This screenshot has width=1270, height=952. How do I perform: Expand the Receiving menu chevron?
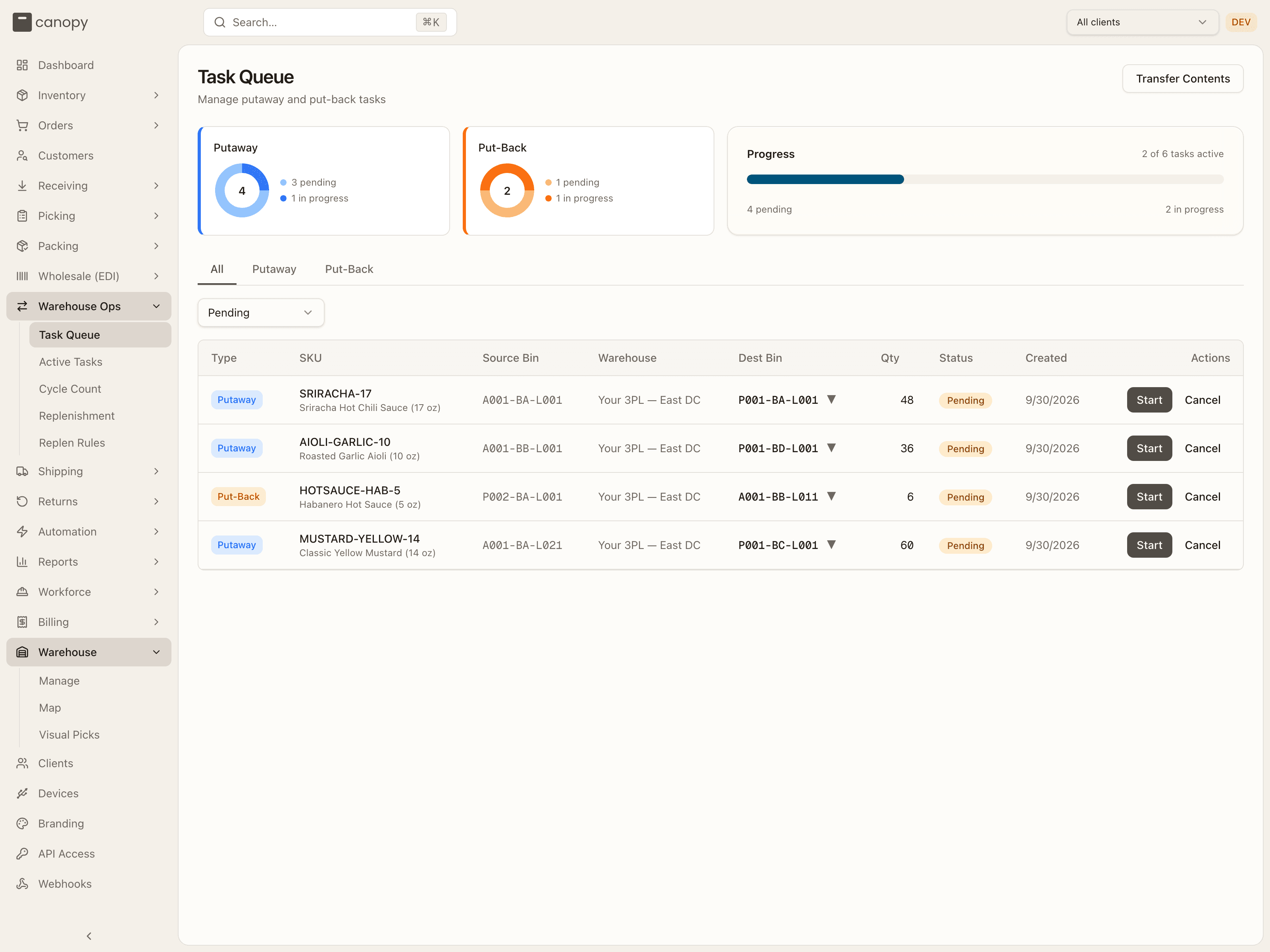click(156, 185)
